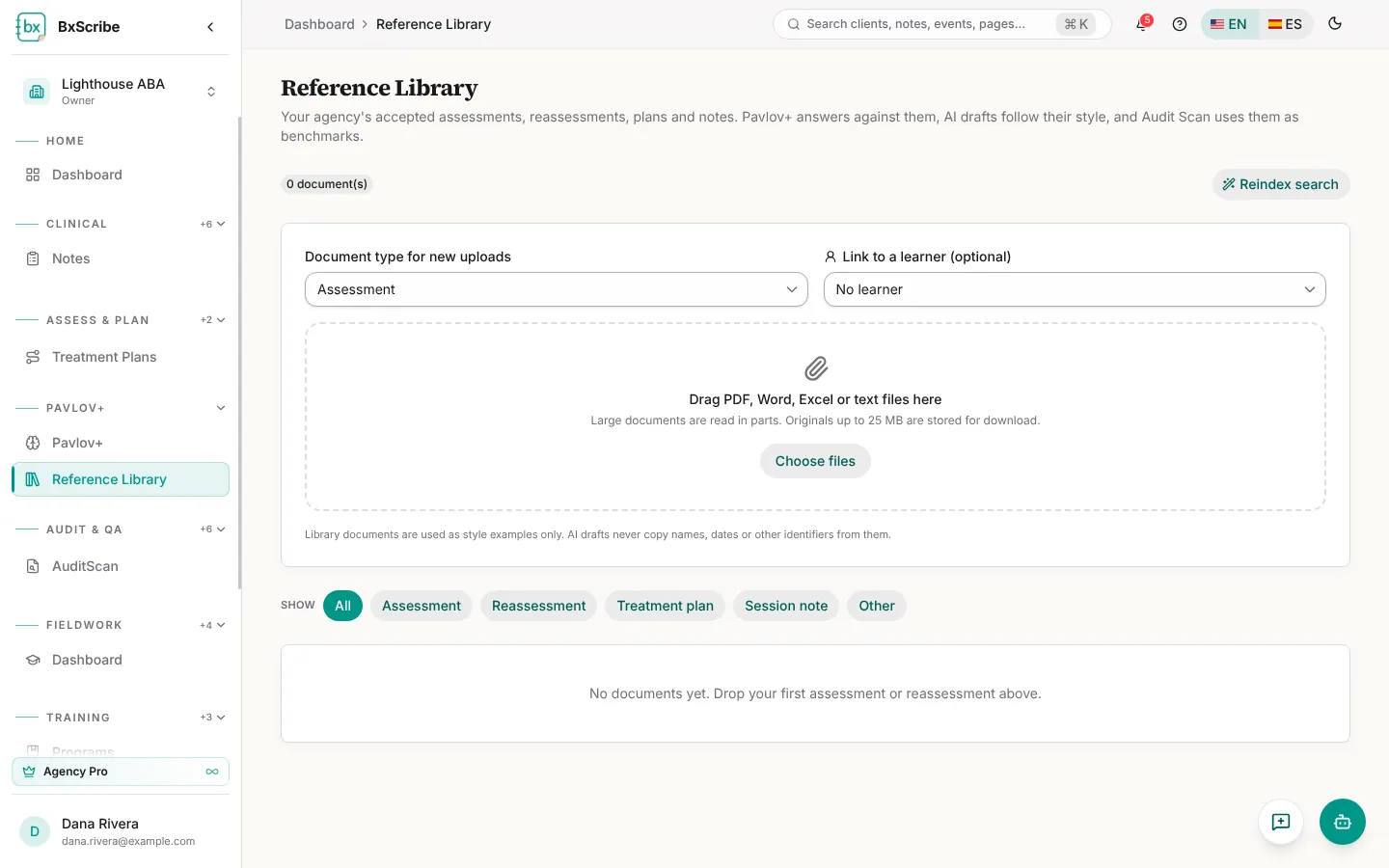Click the Reindex search button

[1281, 184]
